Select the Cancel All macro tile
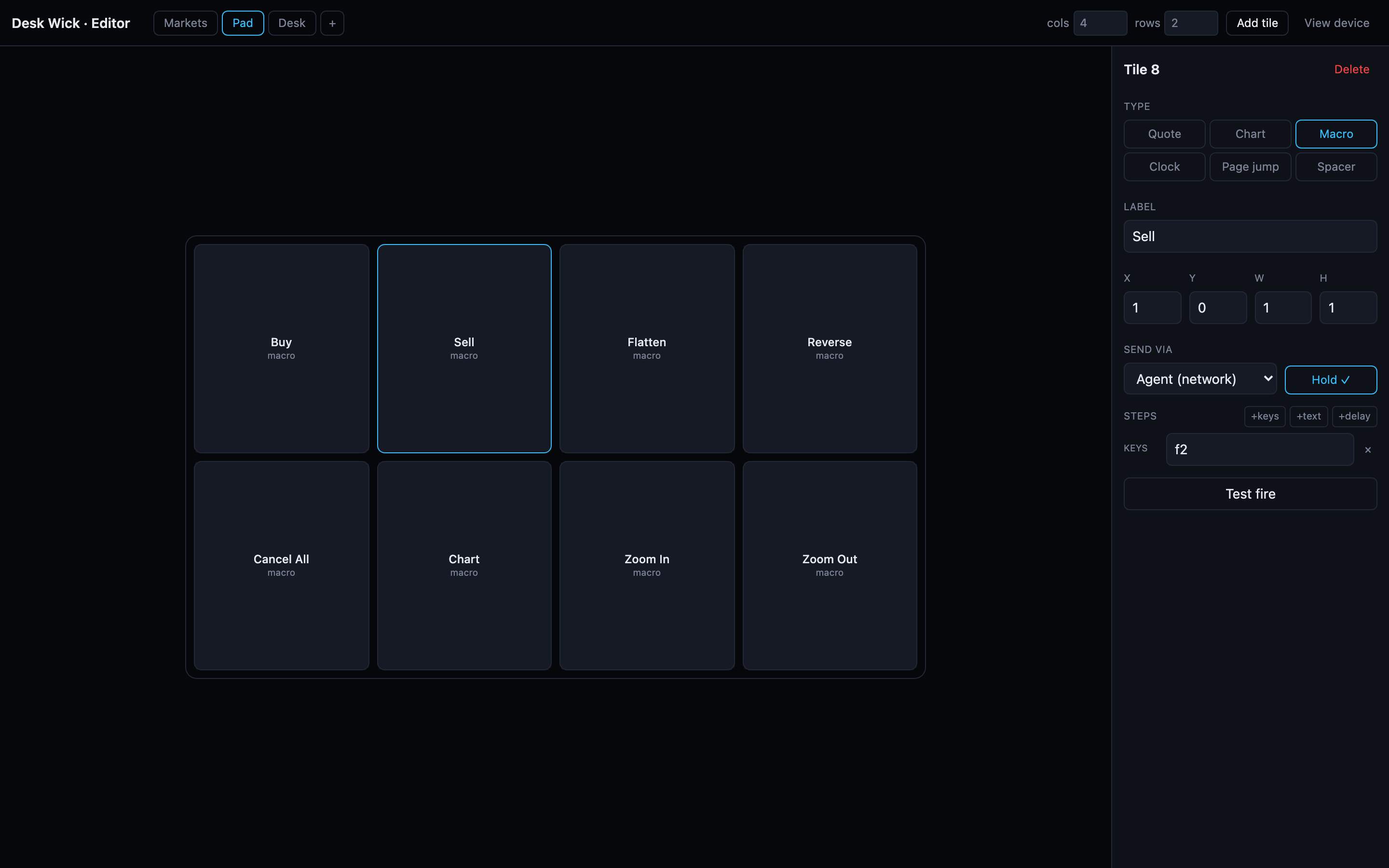Image resolution: width=1389 pixels, height=868 pixels. [x=281, y=566]
